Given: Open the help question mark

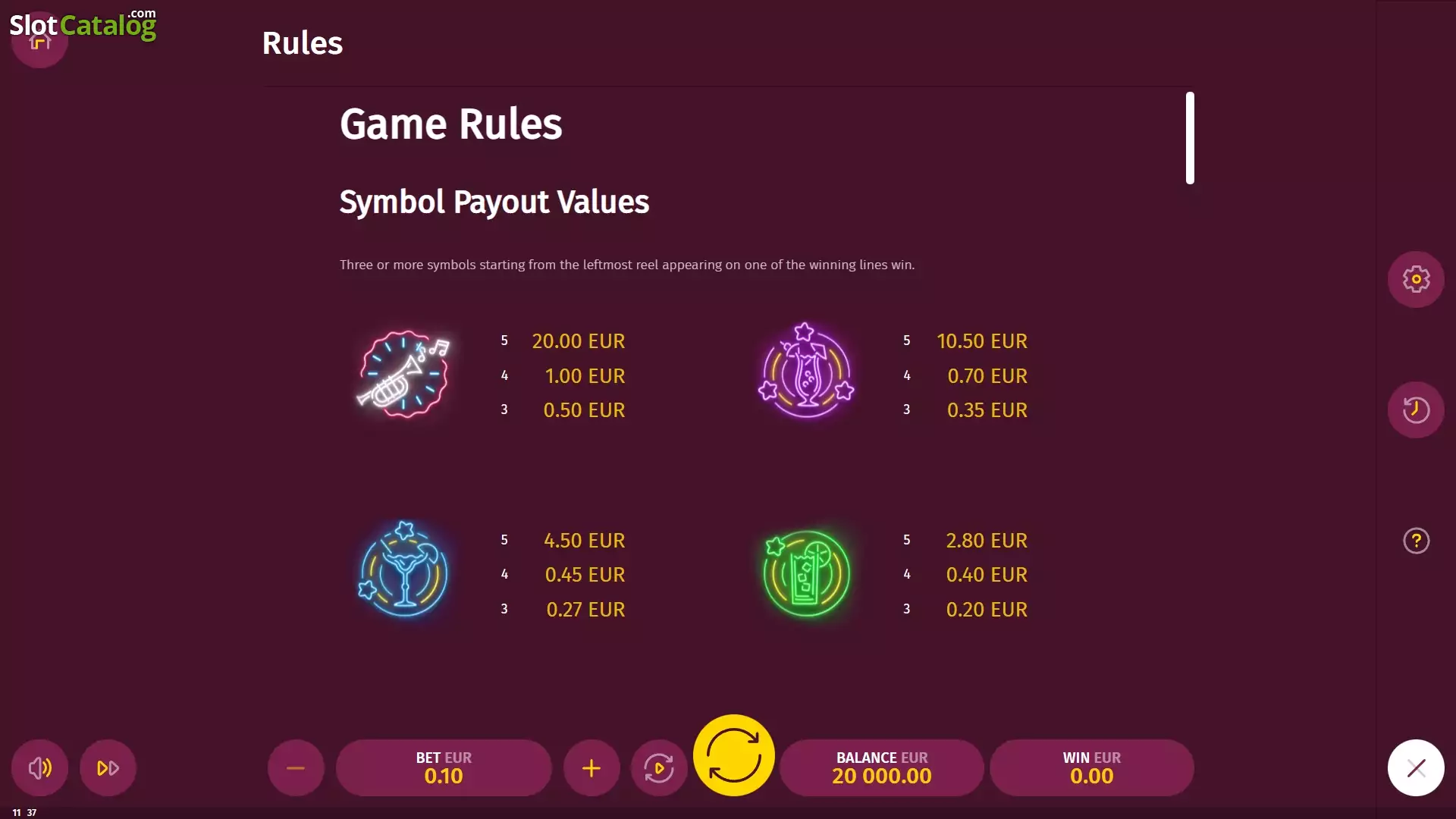Looking at the screenshot, I should pyautogui.click(x=1416, y=541).
